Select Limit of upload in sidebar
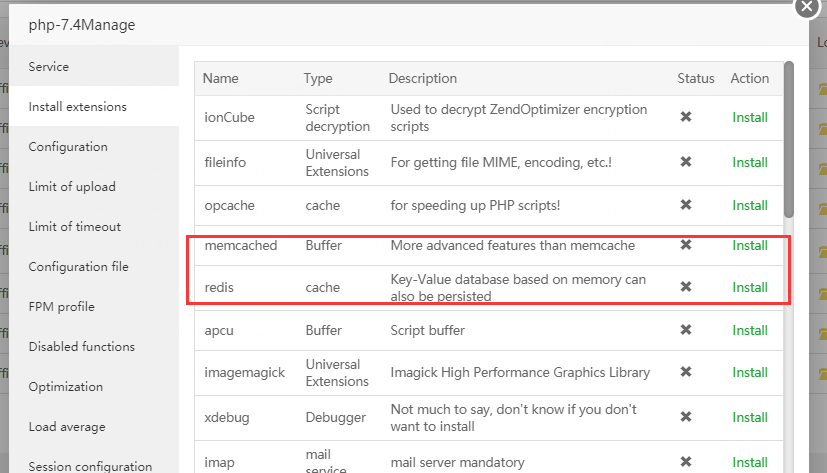 [72, 187]
